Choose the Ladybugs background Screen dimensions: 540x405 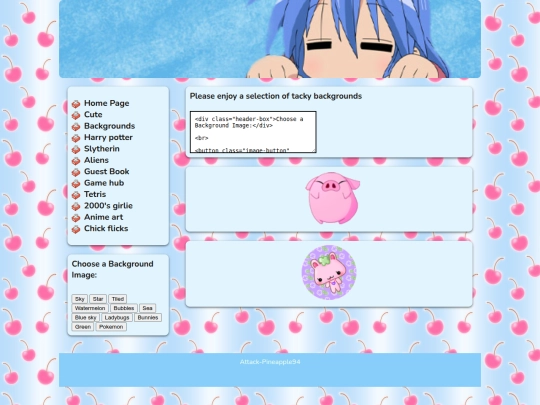[117, 318]
